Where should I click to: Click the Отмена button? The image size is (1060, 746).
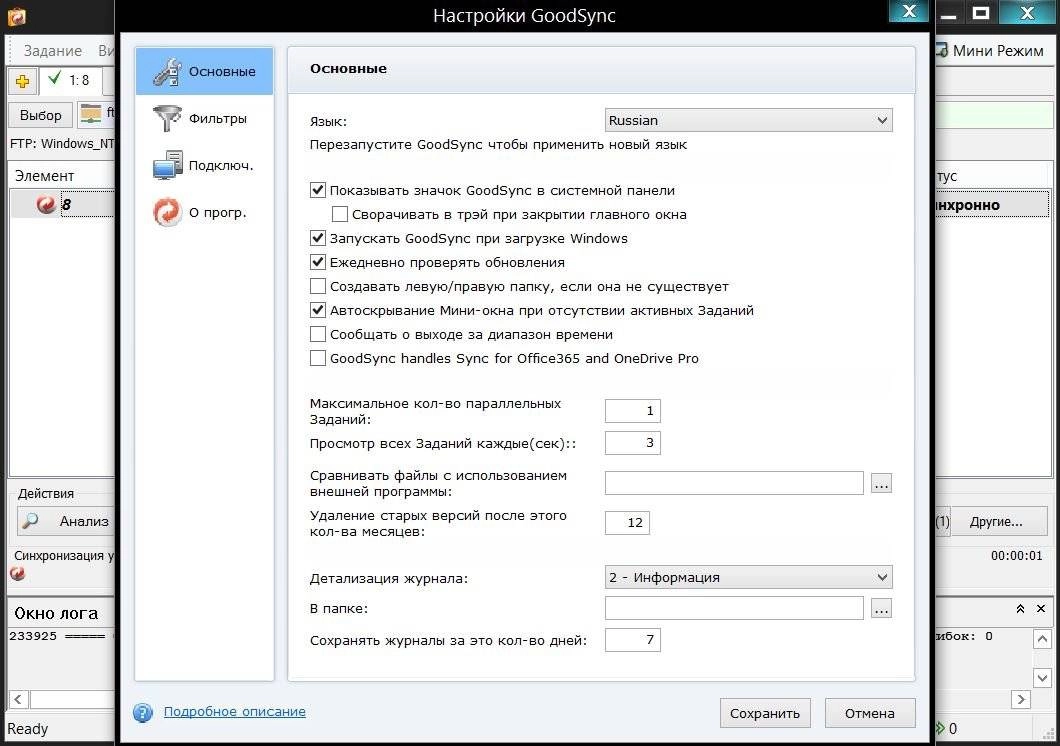pos(870,713)
